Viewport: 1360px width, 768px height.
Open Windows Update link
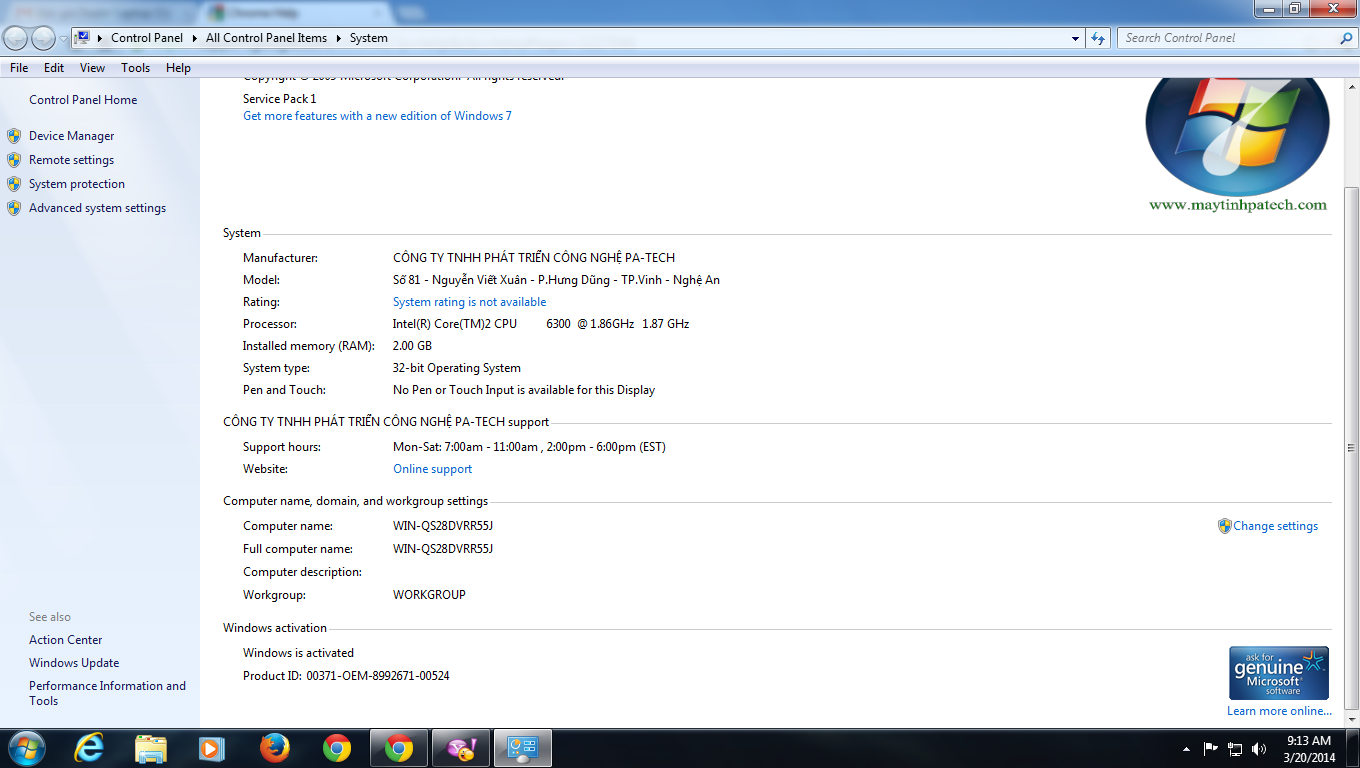coord(74,663)
